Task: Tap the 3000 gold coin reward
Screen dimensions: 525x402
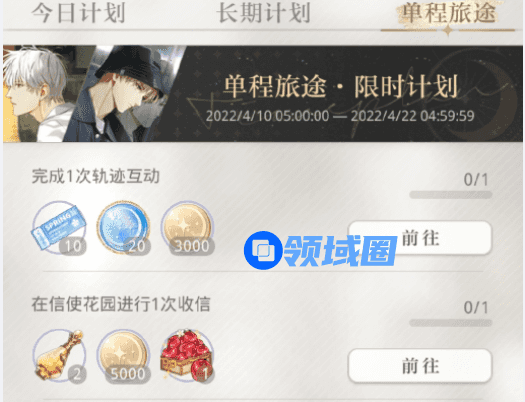Action: (x=188, y=228)
